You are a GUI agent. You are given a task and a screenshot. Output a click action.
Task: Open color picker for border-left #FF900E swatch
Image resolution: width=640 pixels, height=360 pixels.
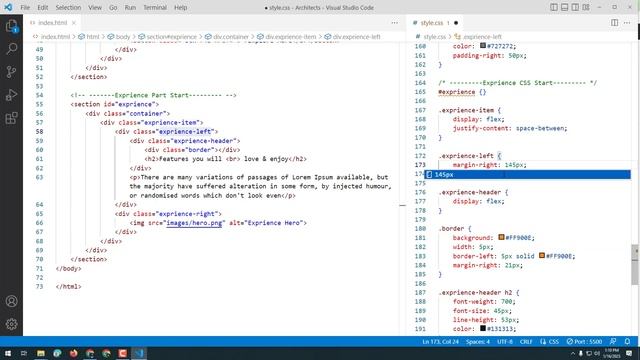tap(542, 256)
